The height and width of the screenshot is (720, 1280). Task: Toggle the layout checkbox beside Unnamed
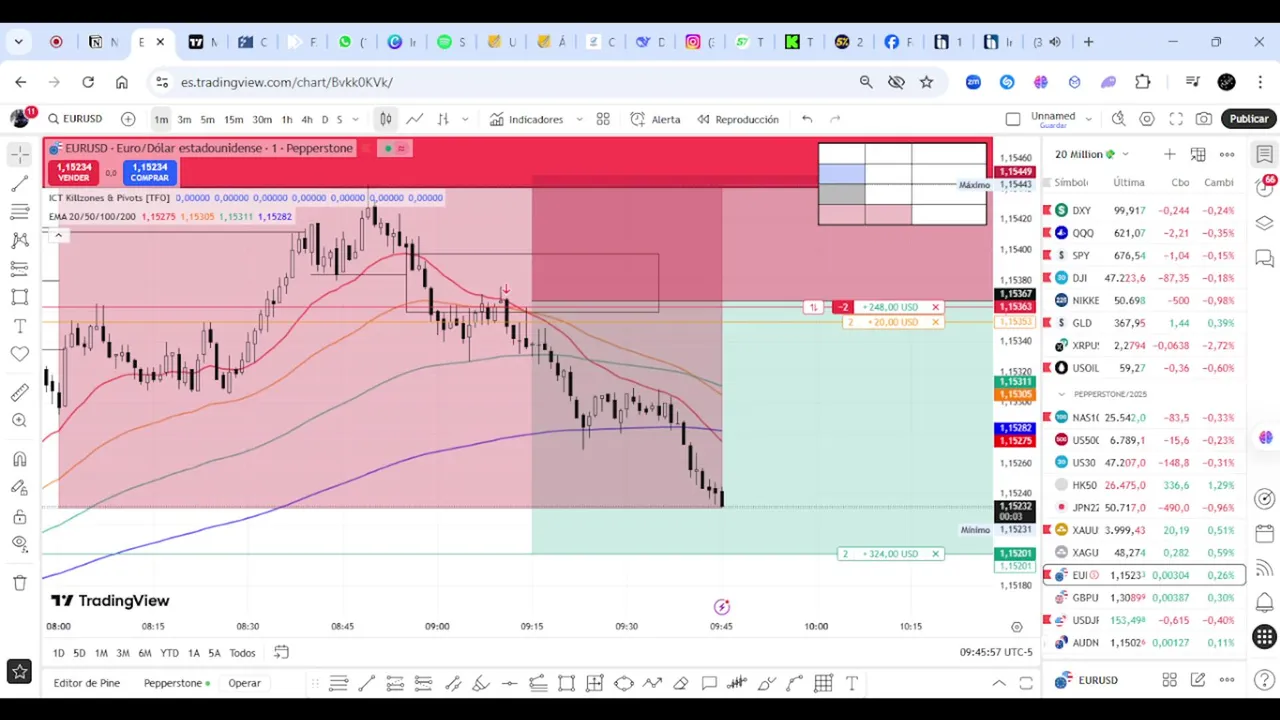[1013, 119]
